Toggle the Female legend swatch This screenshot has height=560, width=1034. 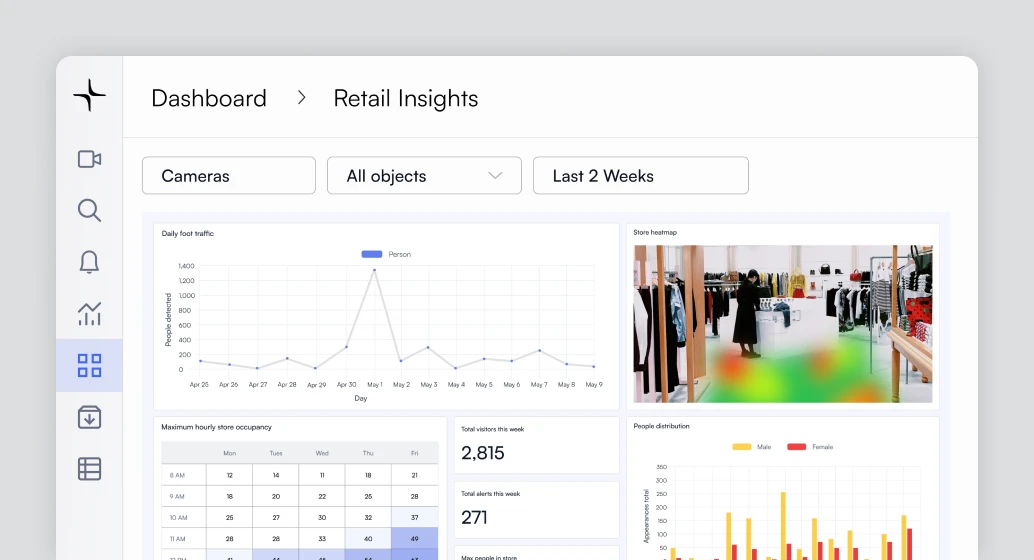tap(797, 447)
